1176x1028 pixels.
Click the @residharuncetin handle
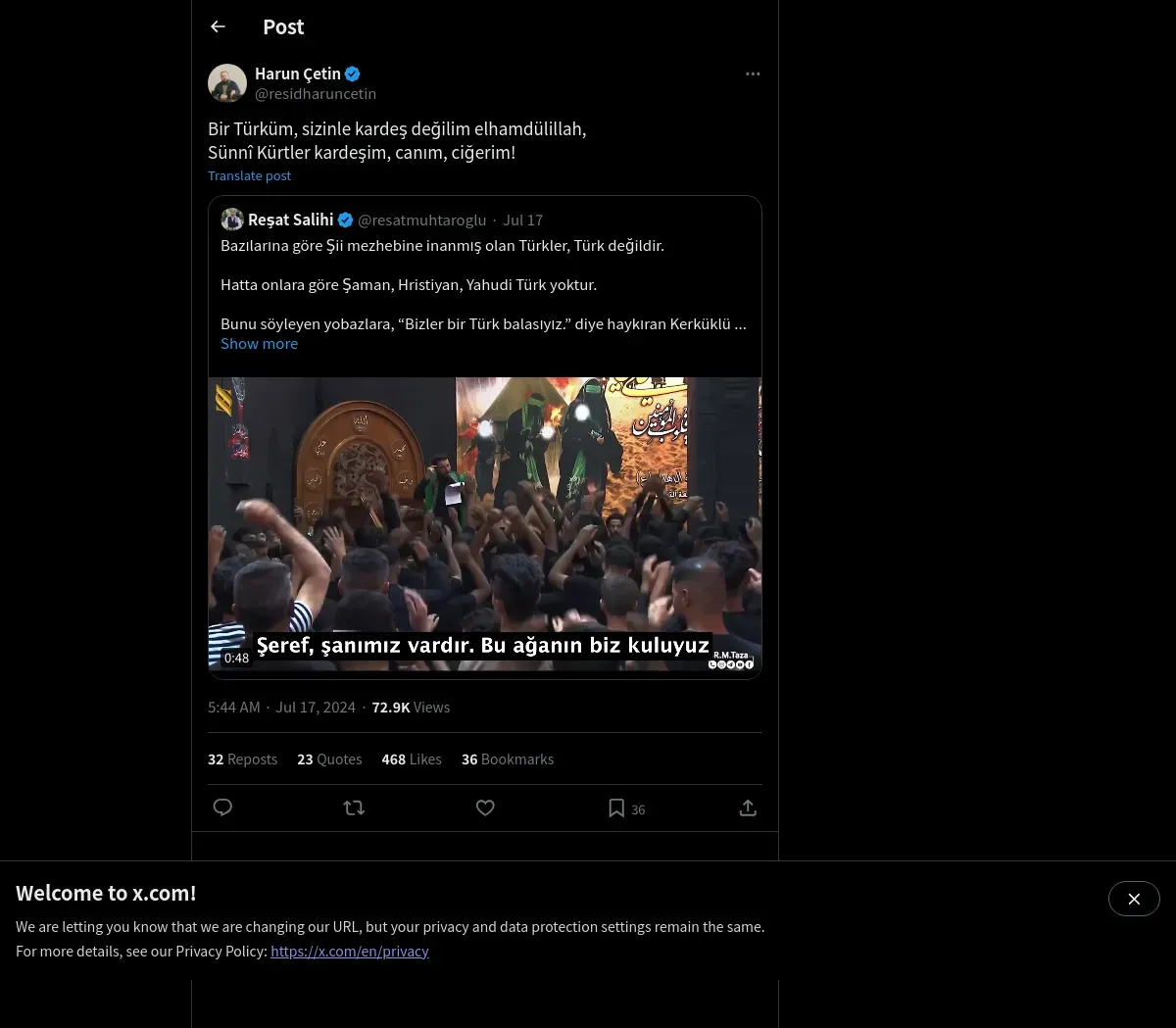pyautogui.click(x=316, y=94)
